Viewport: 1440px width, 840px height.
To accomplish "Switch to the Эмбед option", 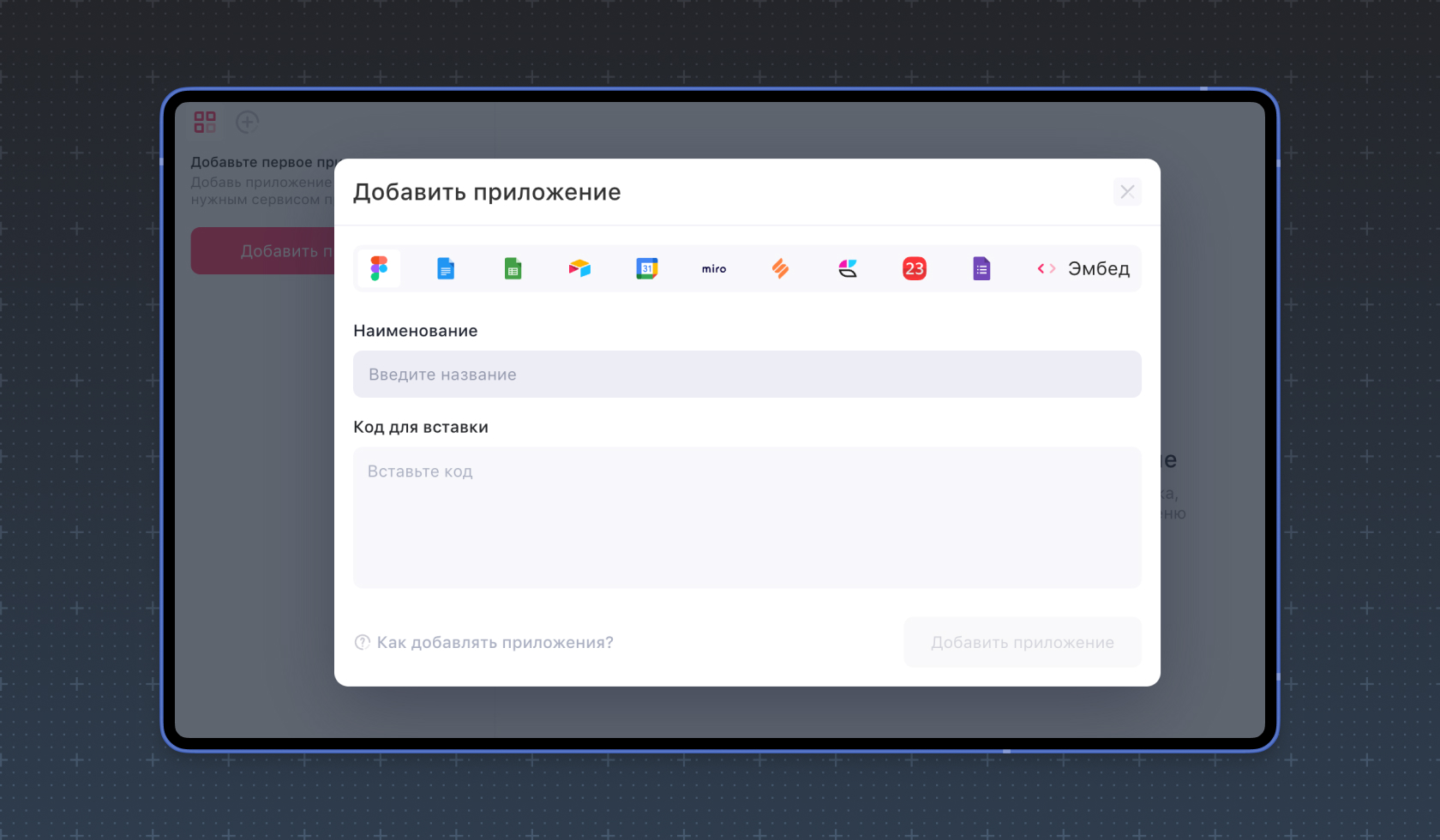I will (1083, 268).
